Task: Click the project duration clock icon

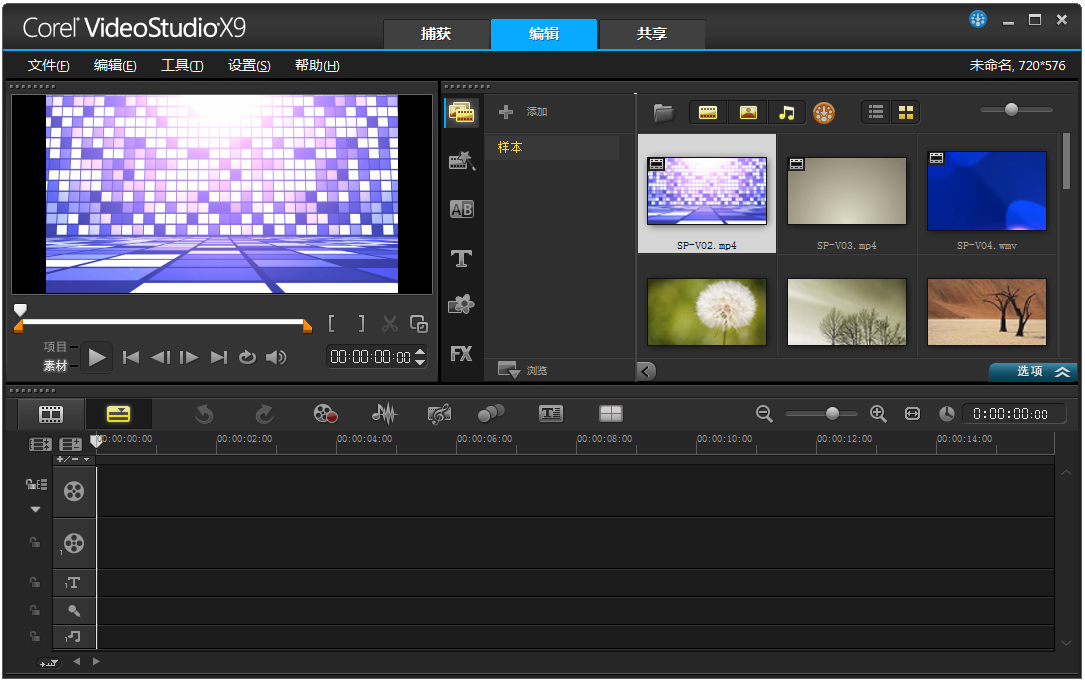Action: pyautogui.click(x=947, y=414)
